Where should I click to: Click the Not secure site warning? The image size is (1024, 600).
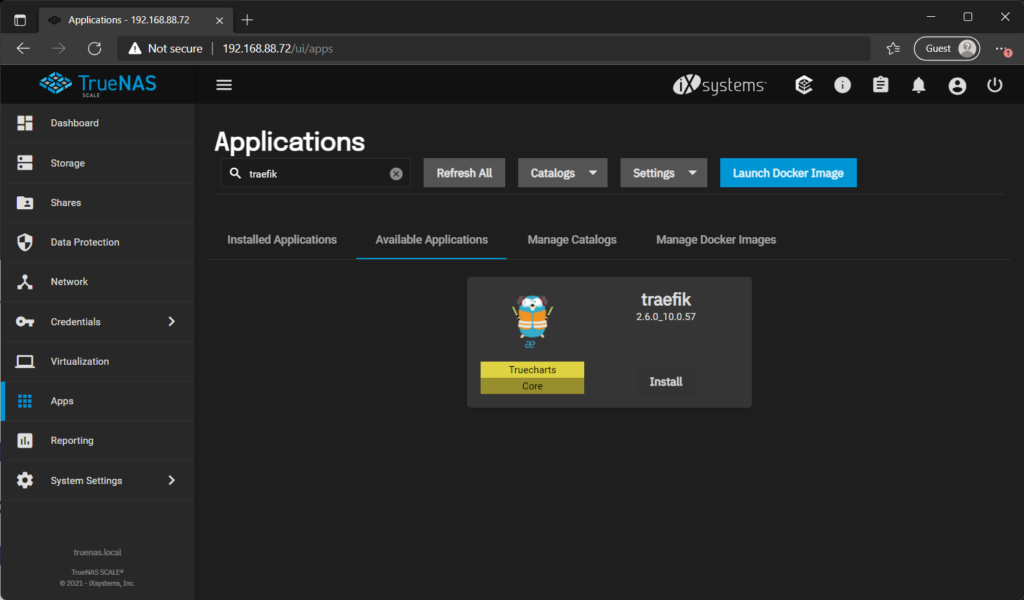pos(165,48)
